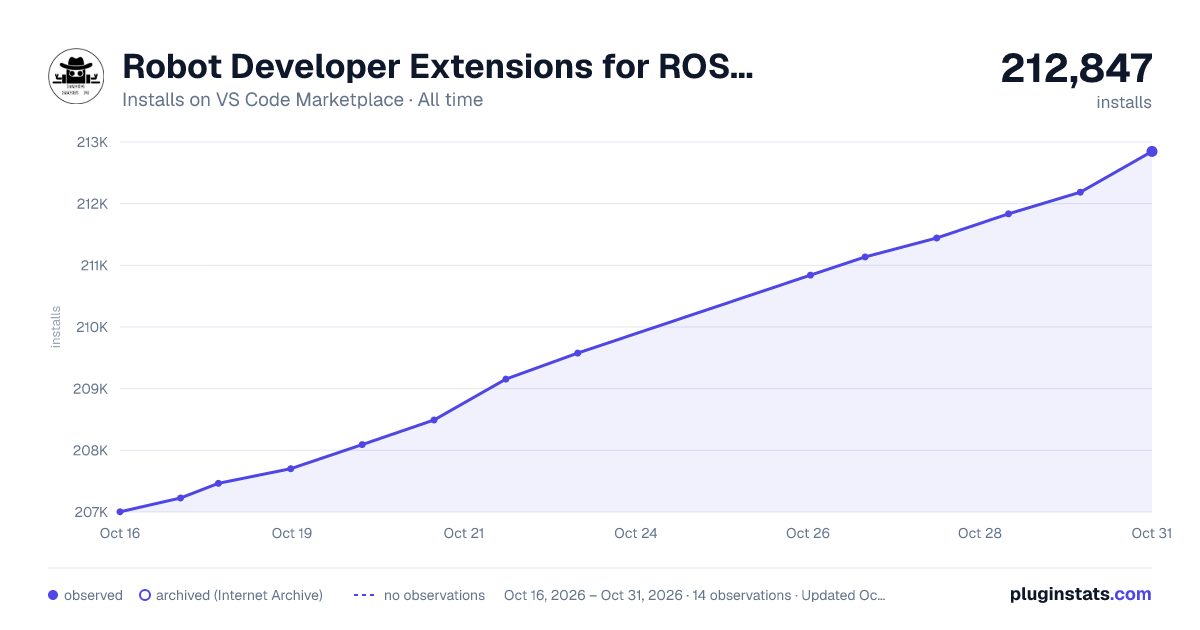Click the 212K y-axis label
The width and height of the screenshot is (1200, 630).
(91, 204)
